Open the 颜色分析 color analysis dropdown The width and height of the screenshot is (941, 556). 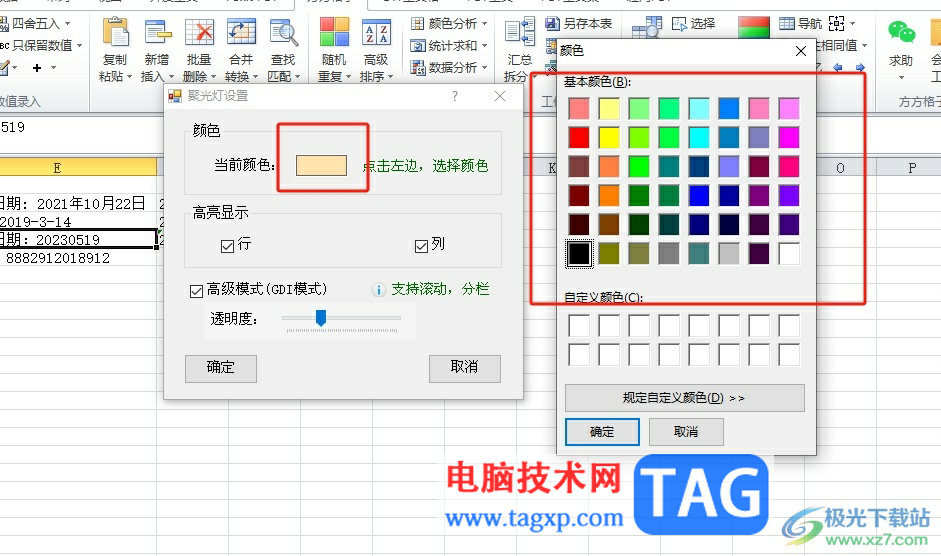(484, 23)
